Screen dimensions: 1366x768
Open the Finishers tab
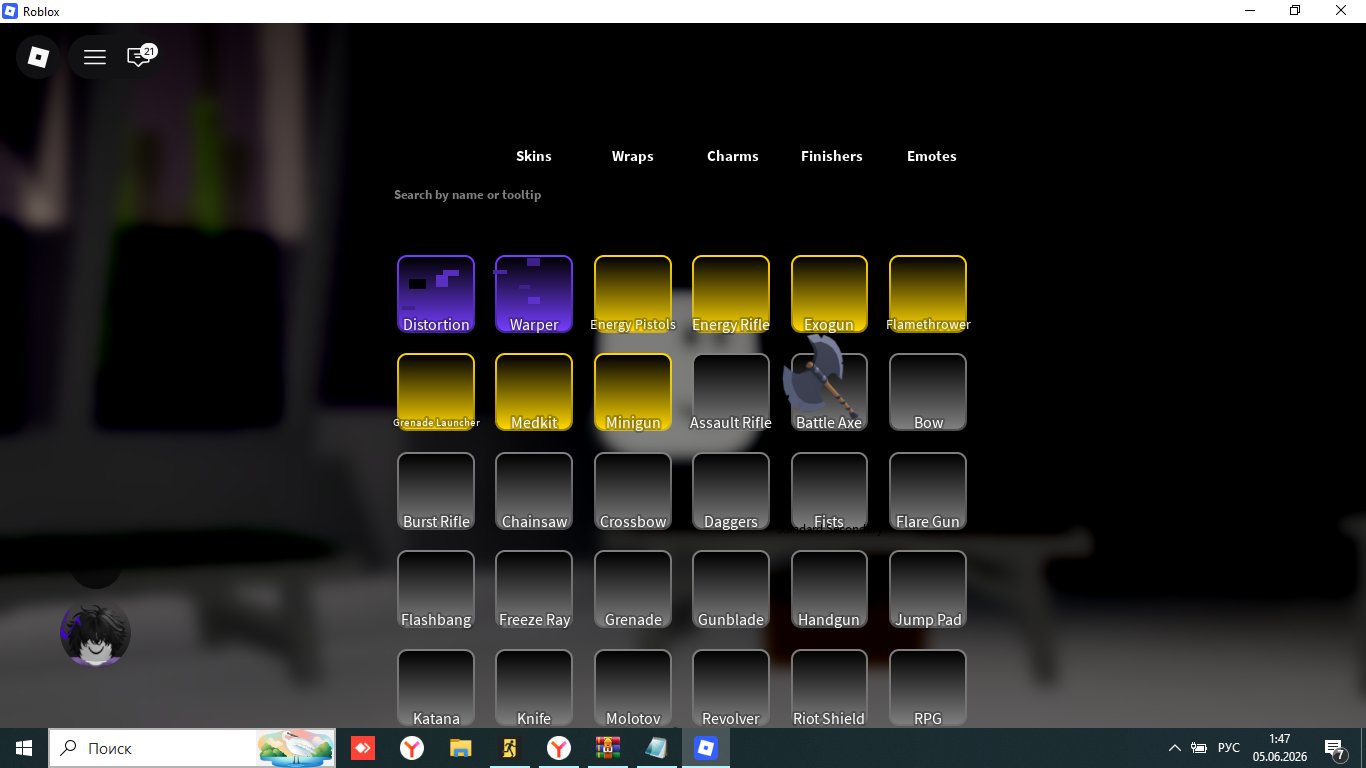[x=831, y=156]
